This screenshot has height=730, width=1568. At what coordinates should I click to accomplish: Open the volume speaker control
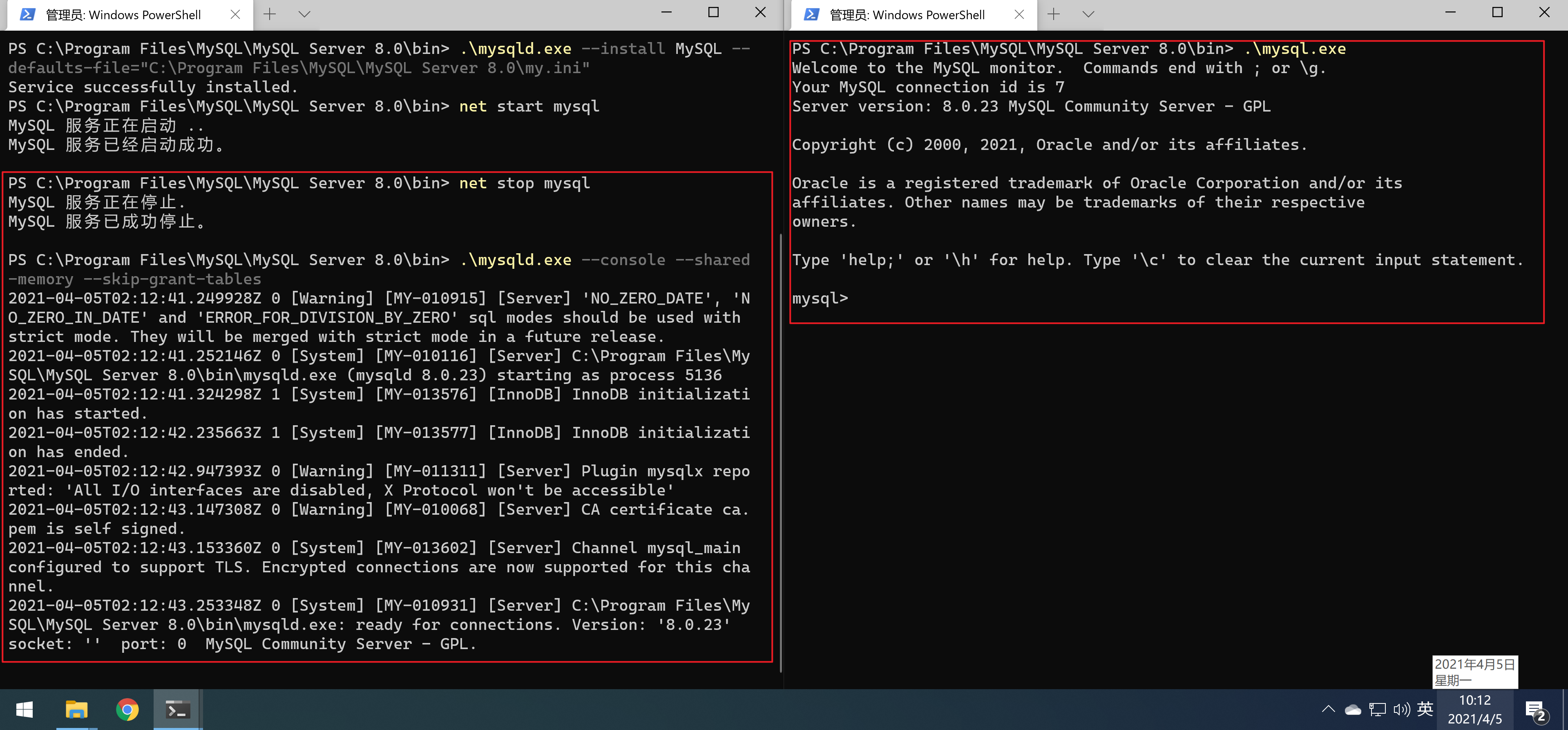tap(1401, 710)
